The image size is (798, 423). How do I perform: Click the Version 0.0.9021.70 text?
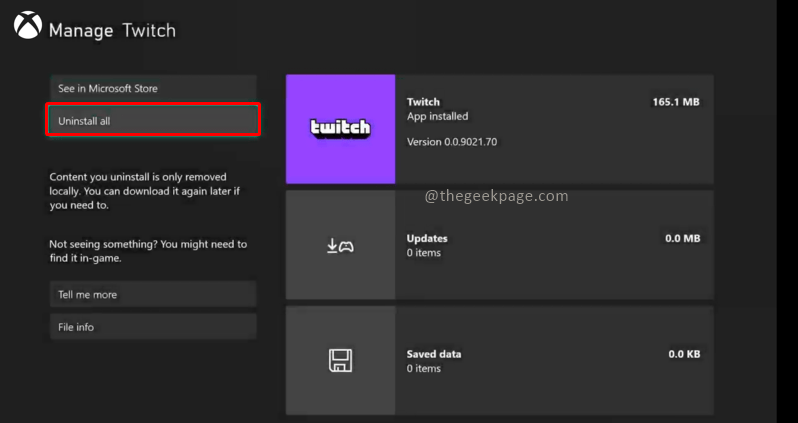point(452,142)
